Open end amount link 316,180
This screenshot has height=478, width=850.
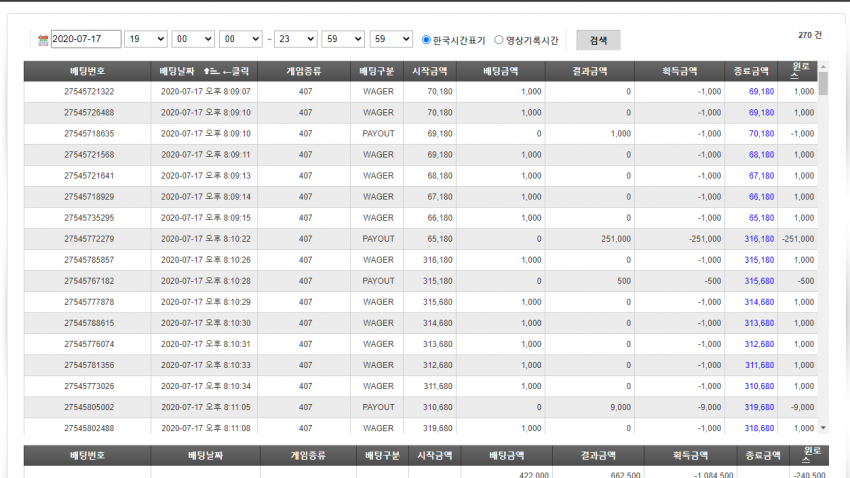point(759,239)
